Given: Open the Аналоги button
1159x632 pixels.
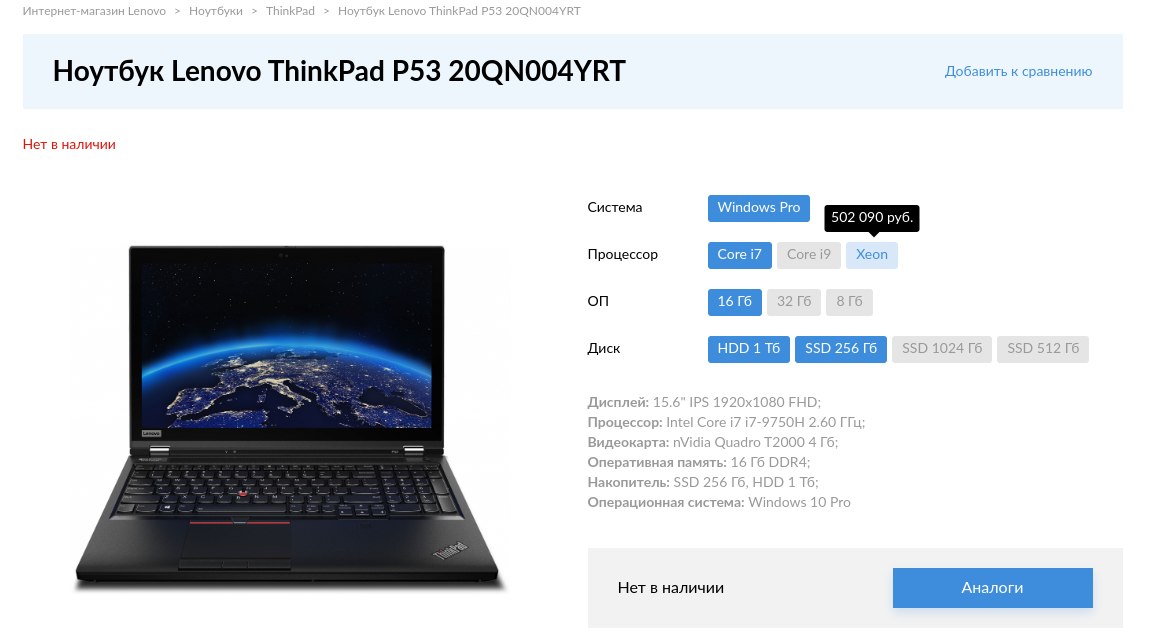Looking at the screenshot, I should [x=992, y=588].
